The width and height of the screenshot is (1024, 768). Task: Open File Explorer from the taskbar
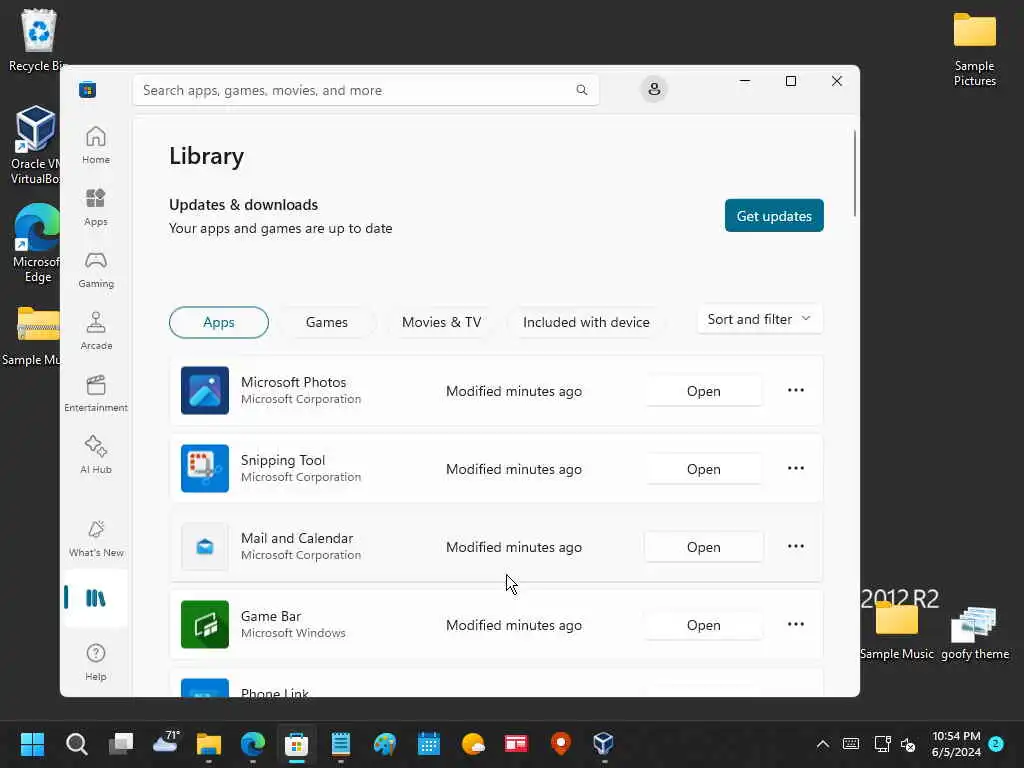[209, 744]
